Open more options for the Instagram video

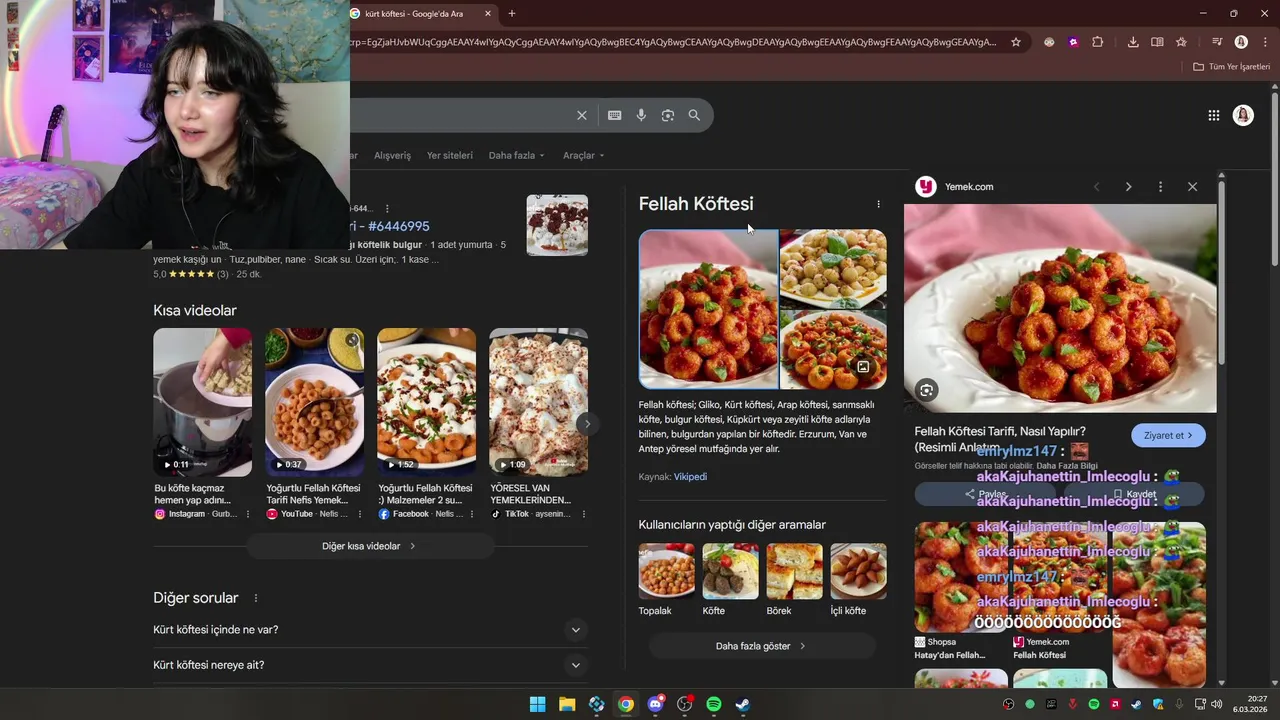[x=248, y=514]
